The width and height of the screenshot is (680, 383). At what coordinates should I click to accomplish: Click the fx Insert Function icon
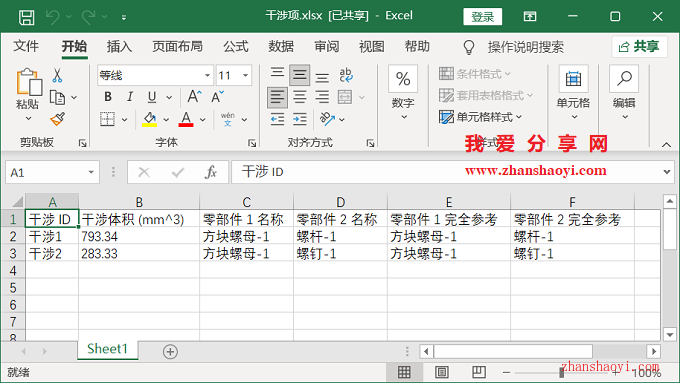point(210,172)
